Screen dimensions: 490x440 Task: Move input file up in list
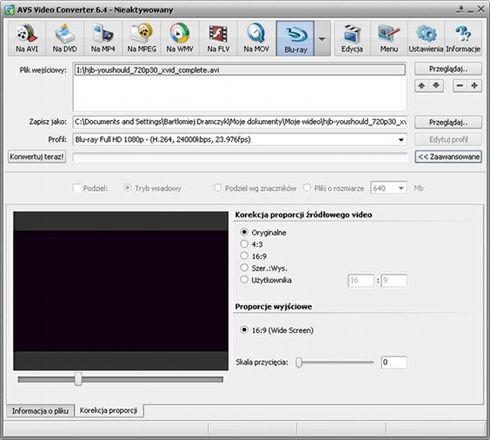point(422,86)
